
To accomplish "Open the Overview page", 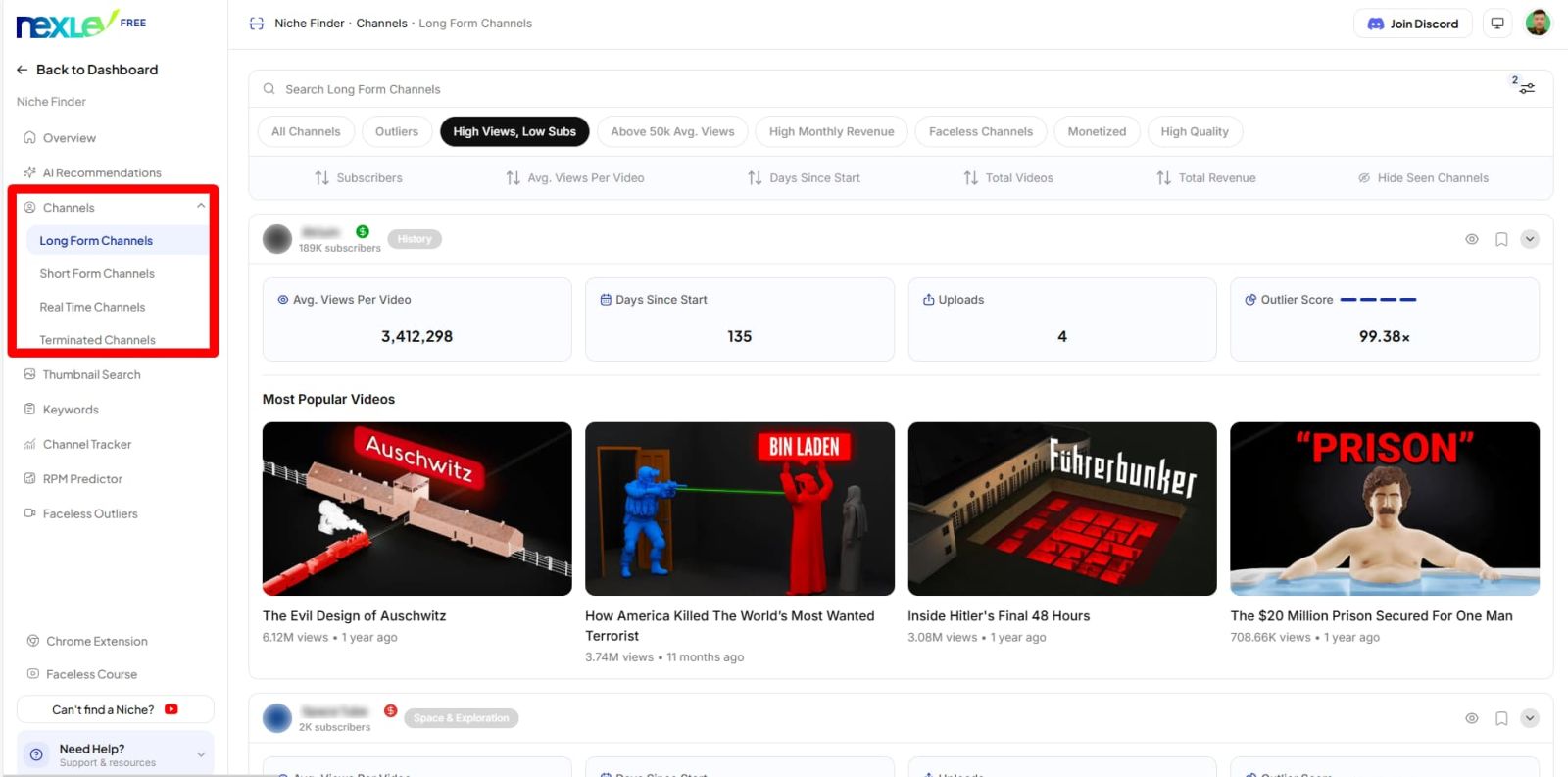I will pos(69,138).
